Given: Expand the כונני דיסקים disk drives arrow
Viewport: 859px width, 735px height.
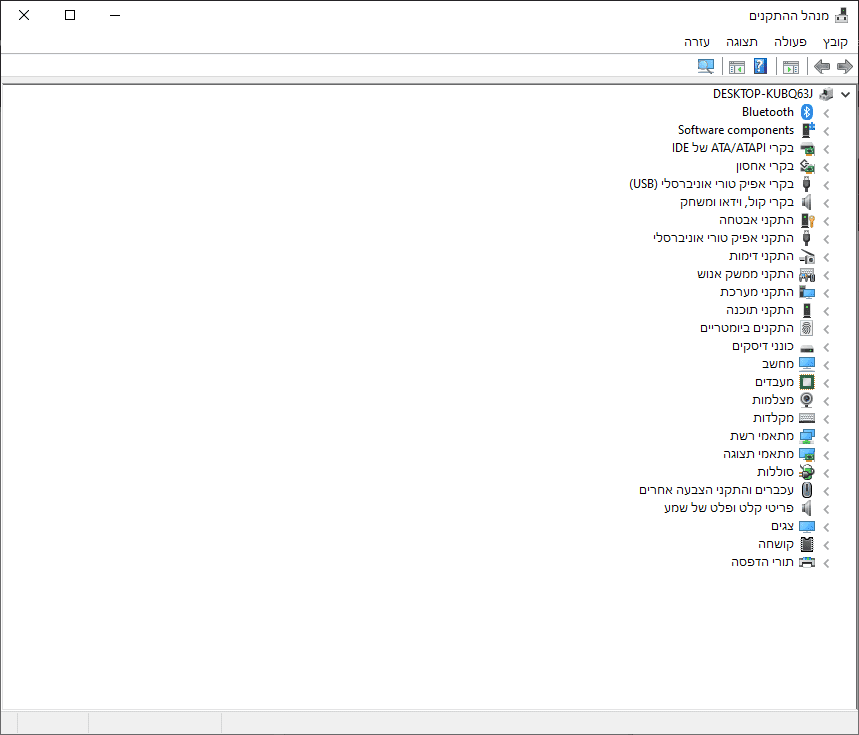Looking at the screenshot, I should pos(826,347).
